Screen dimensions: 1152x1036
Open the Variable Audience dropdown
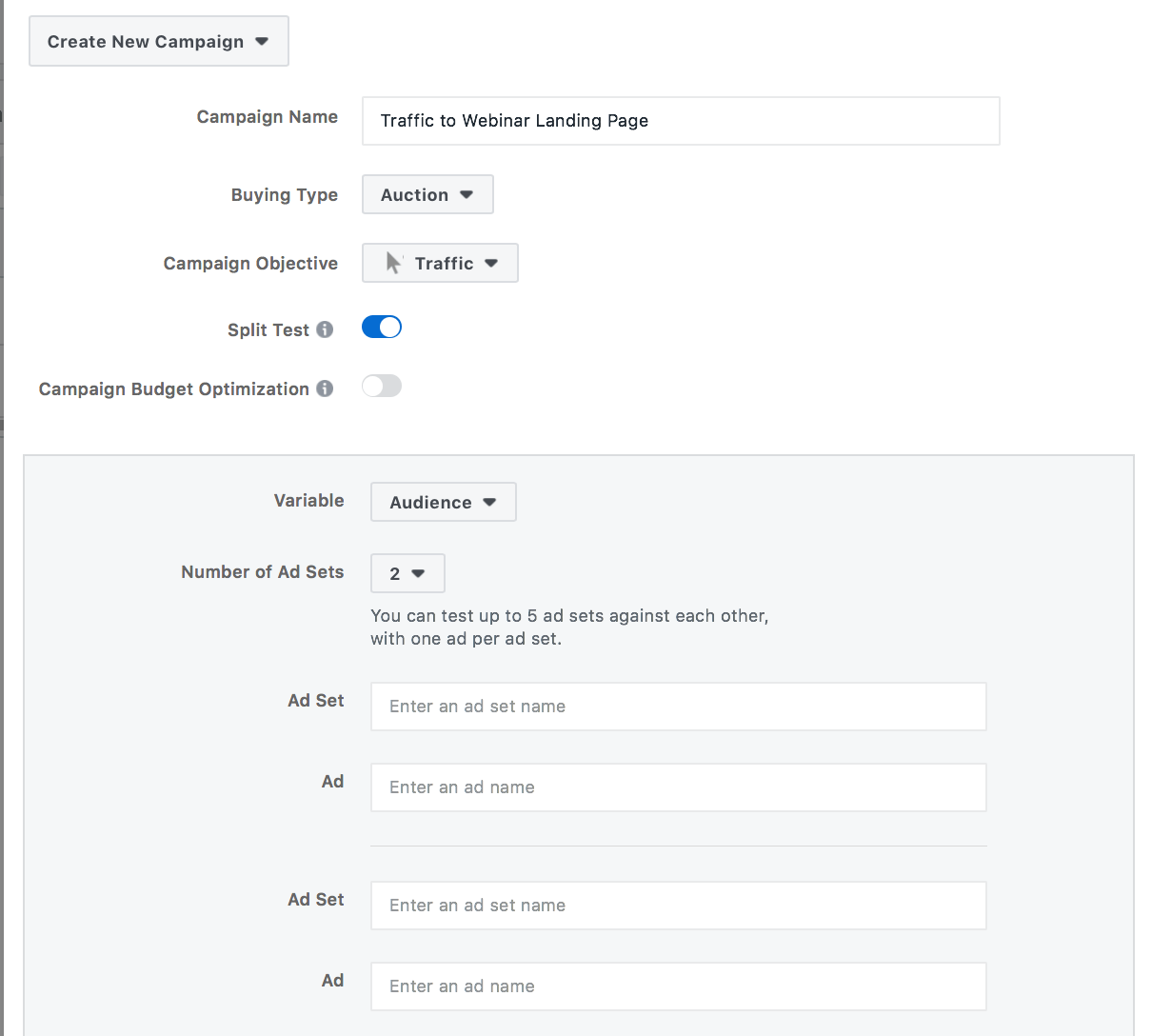(x=444, y=502)
